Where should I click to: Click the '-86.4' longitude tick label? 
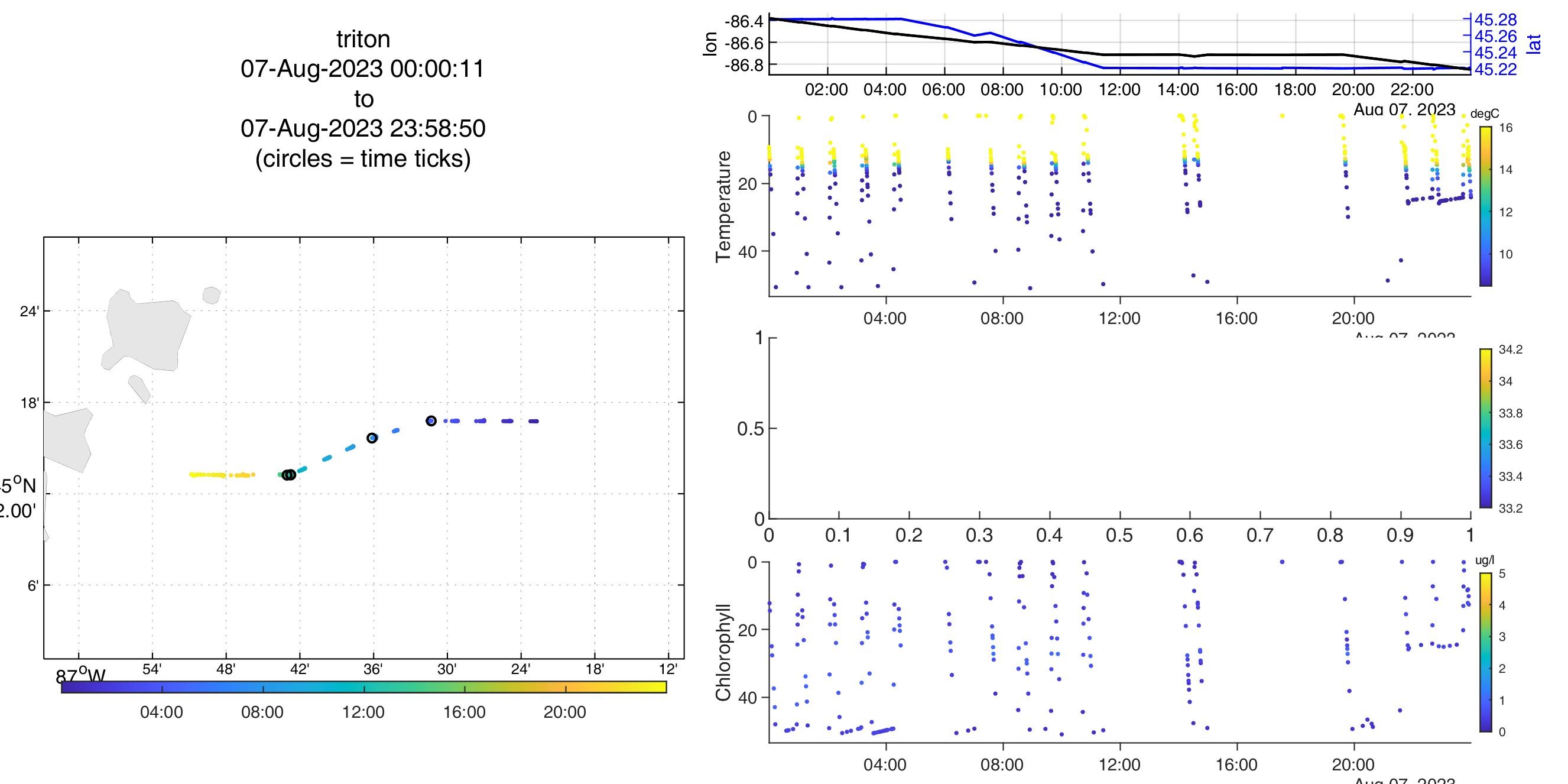(x=744, y=21)
